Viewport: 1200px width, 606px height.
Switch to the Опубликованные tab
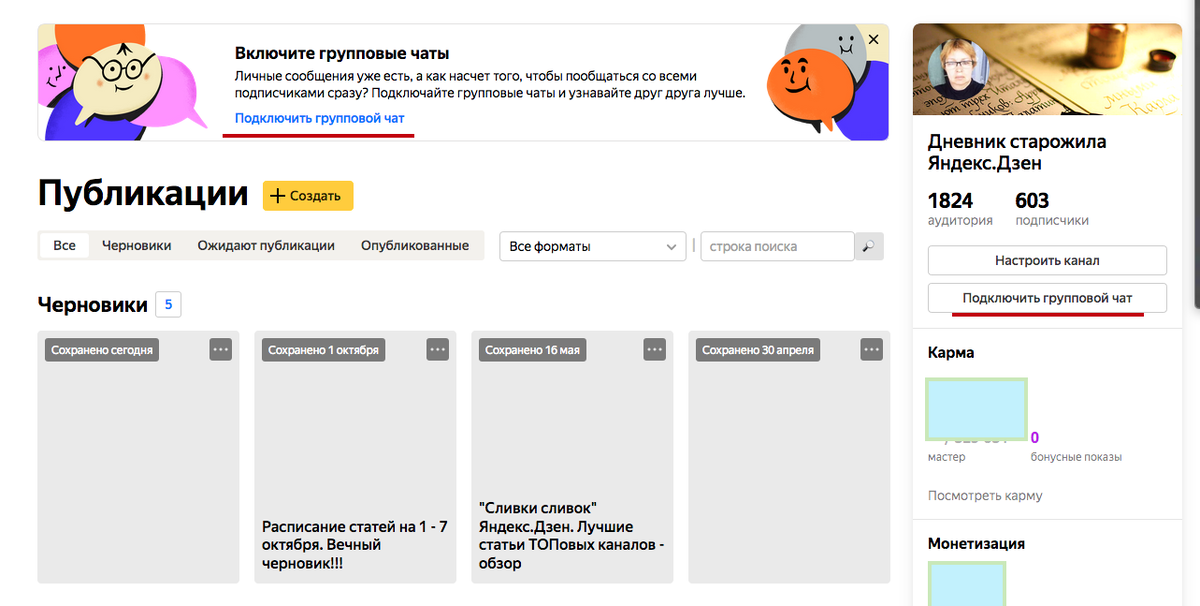[x=415, y=246]
